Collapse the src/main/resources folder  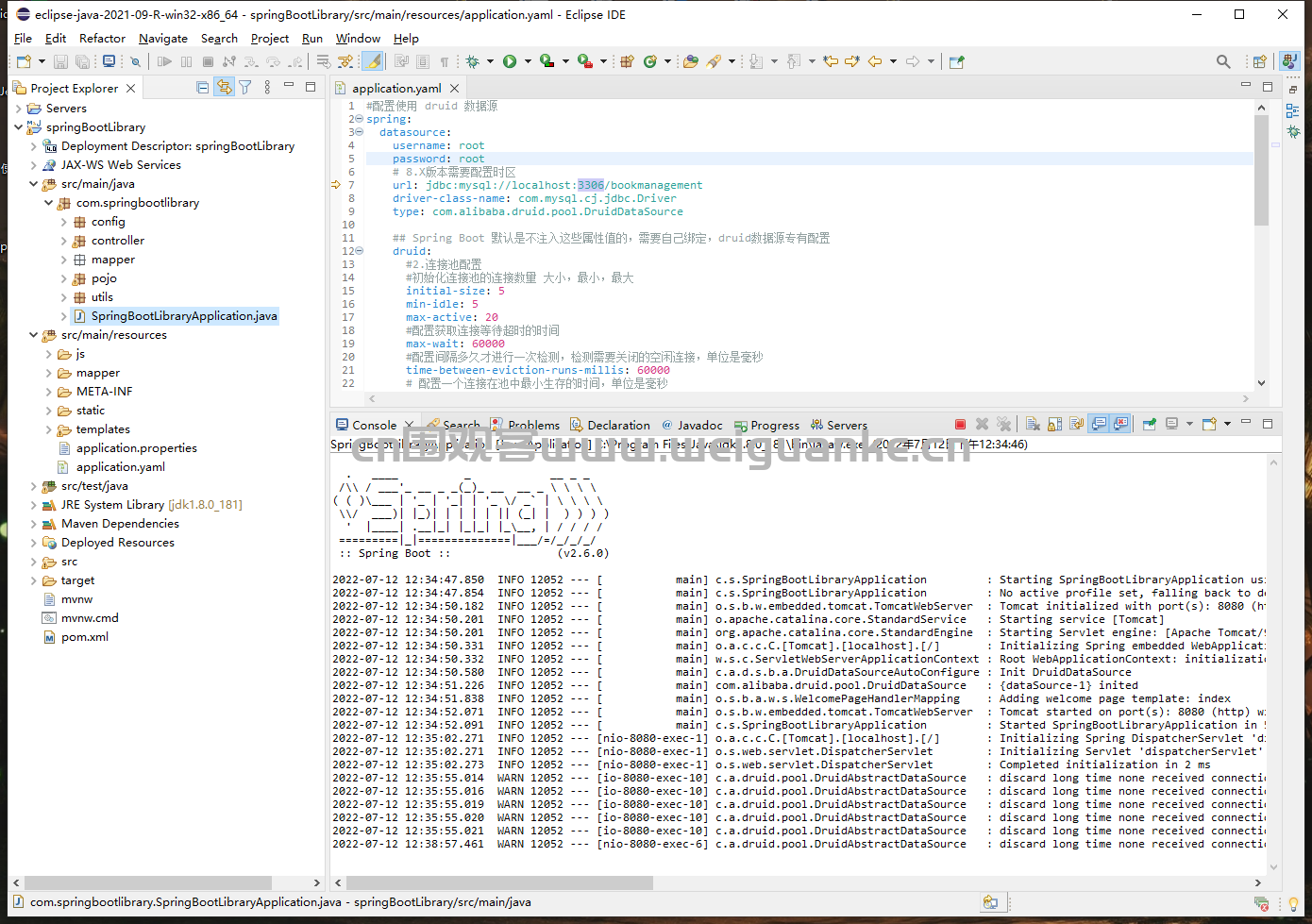[34, 335]
